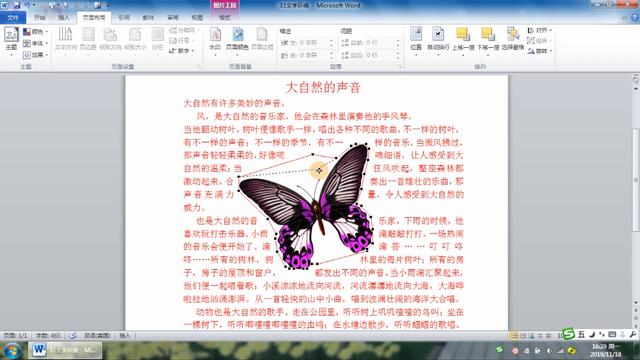
Task: Select the 页面布局 (Page Layout) tab
Action: (94, 18)
